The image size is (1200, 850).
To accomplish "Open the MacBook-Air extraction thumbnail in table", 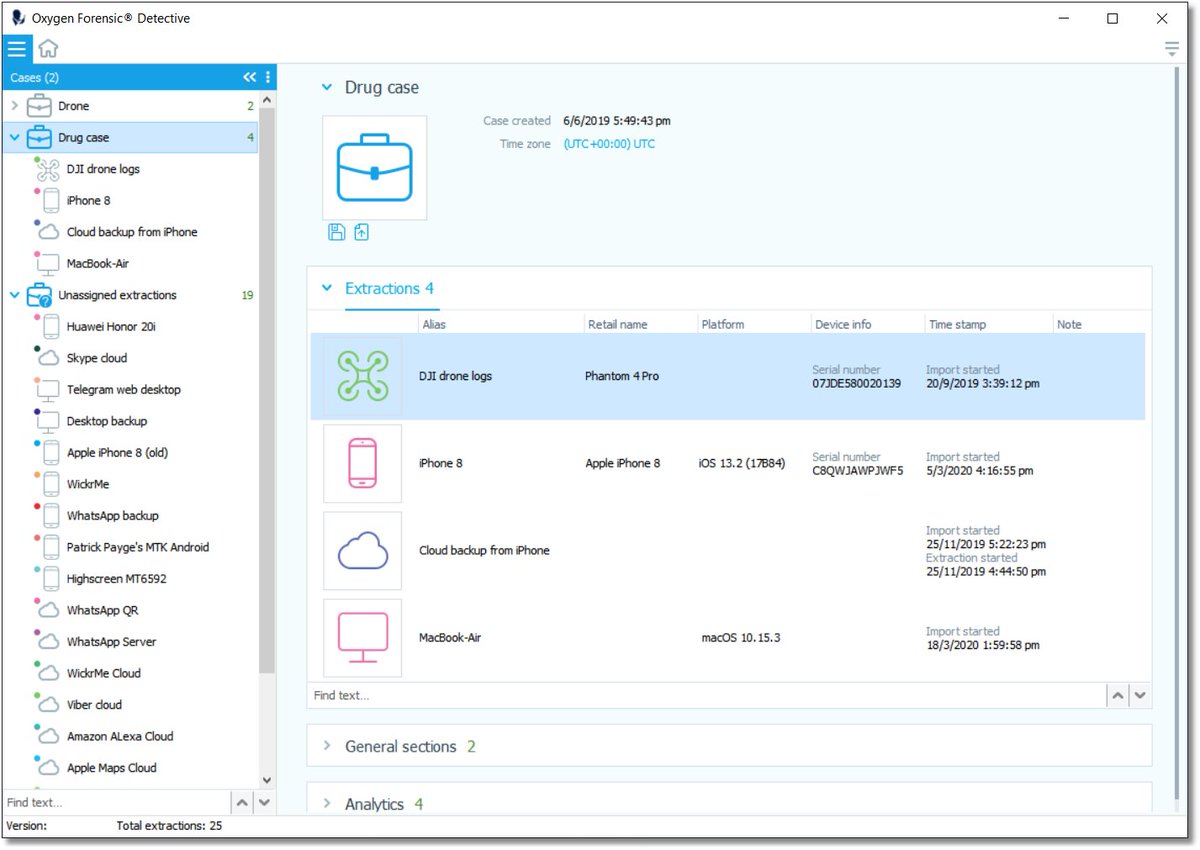I will (362, 638).
